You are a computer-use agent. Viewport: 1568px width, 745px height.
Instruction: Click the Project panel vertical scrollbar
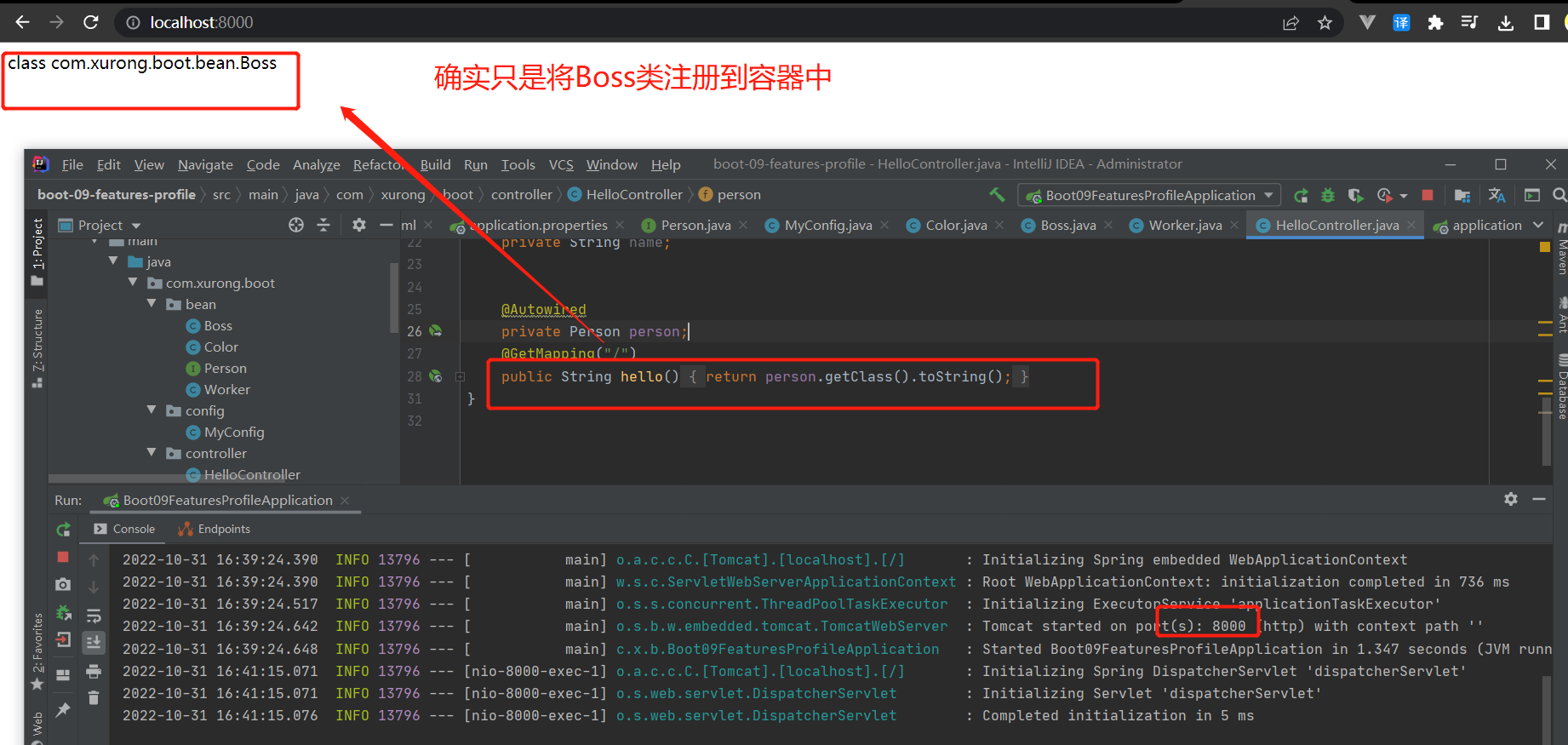point(393,298)
